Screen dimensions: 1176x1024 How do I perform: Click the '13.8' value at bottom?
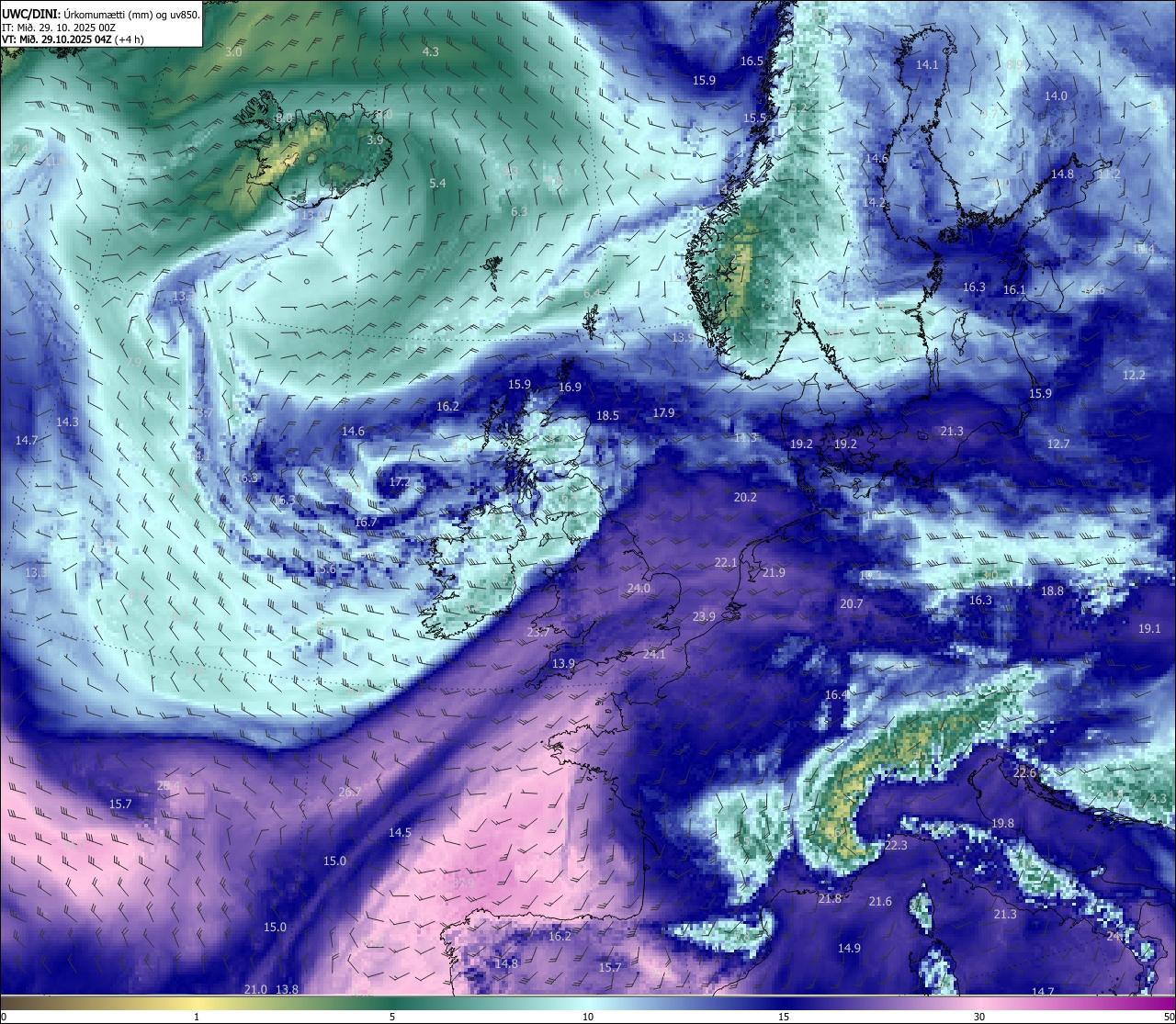[x=288, y=989]
